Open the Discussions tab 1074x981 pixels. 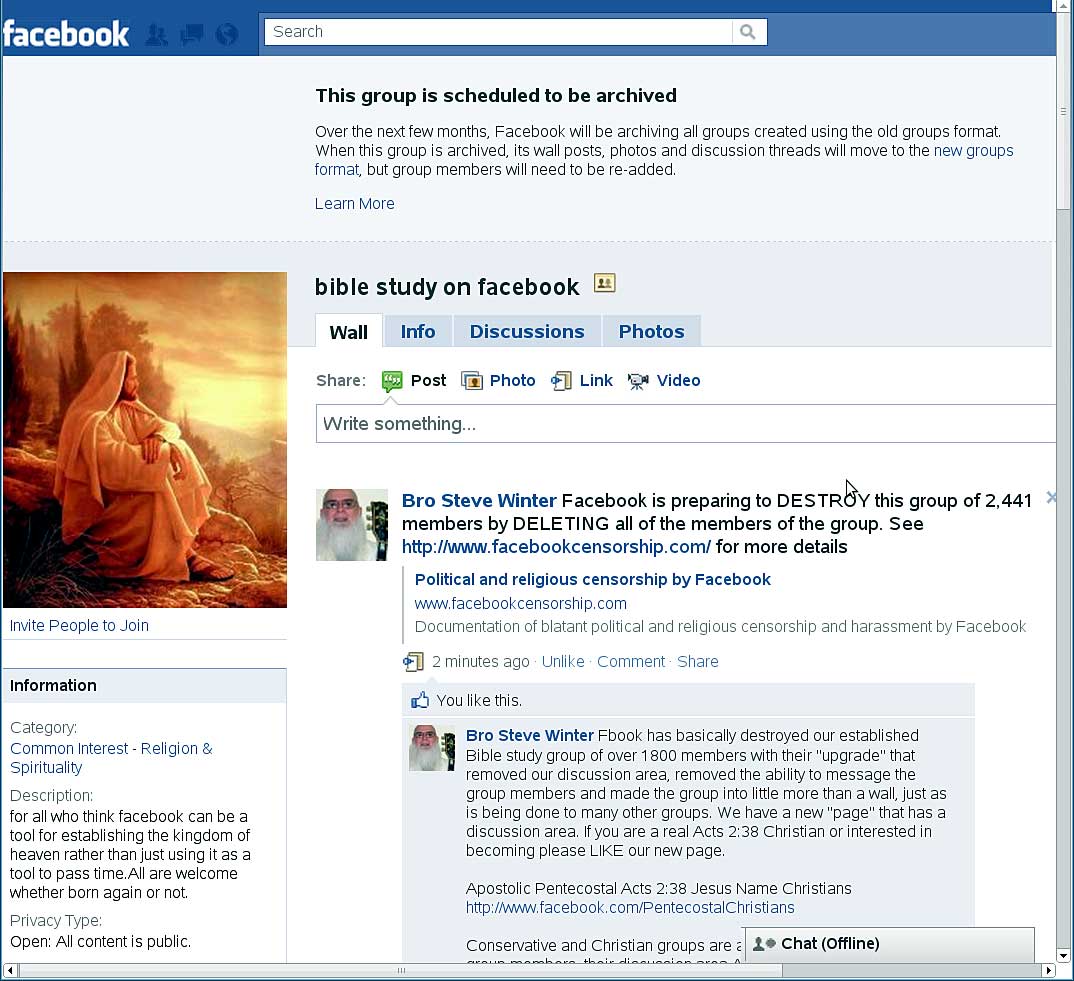(527, 332)
